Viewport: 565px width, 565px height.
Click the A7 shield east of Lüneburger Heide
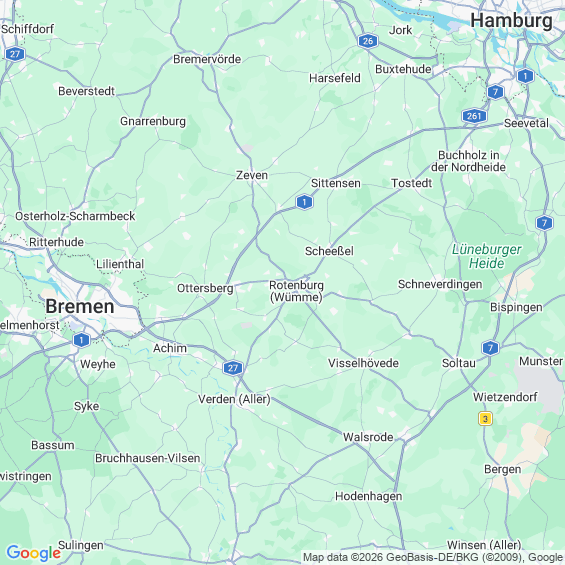coord(544,223)
